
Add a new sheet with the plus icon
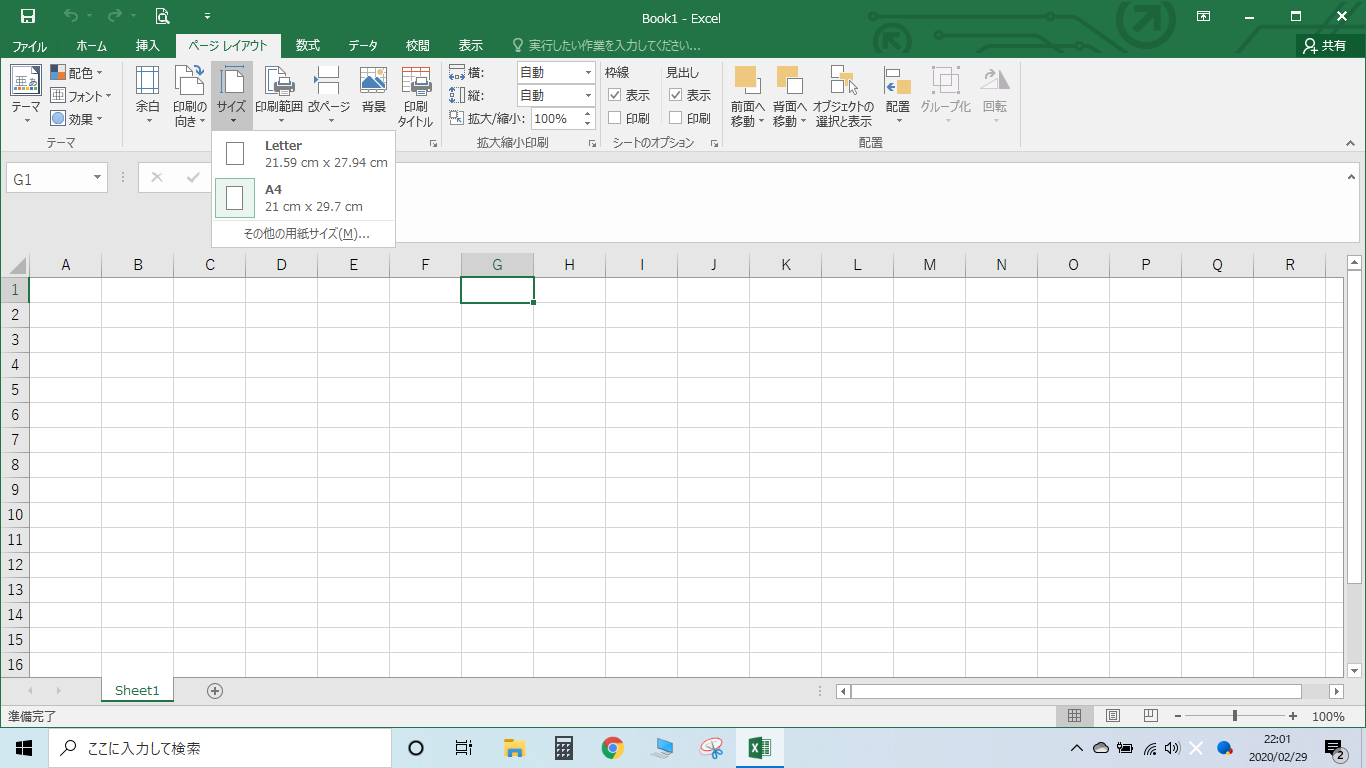pos(215,690)
